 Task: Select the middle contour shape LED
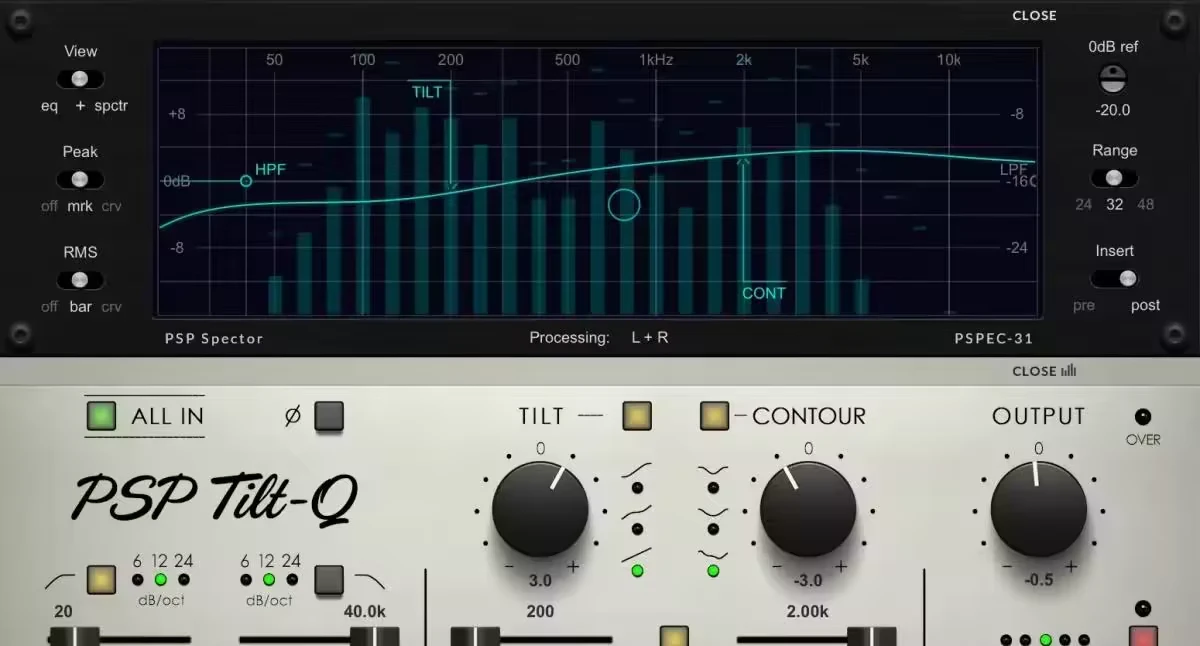[713, 529]
